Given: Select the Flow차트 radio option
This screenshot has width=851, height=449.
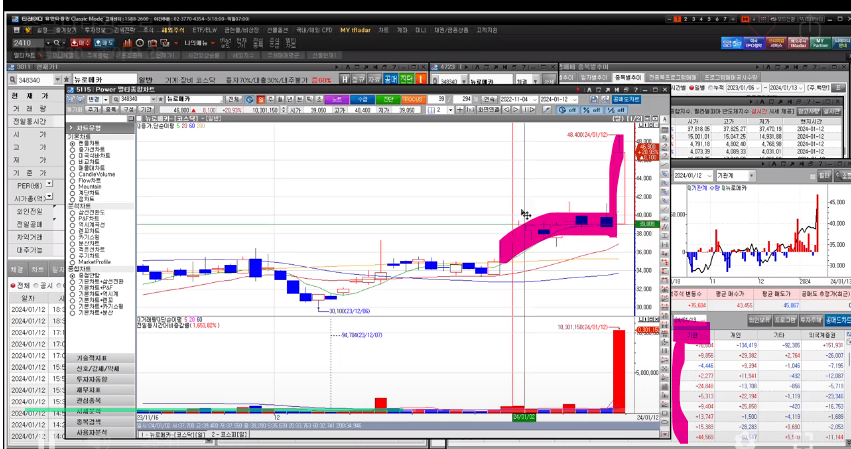Looking at the screenshot, I should point(72,180).
